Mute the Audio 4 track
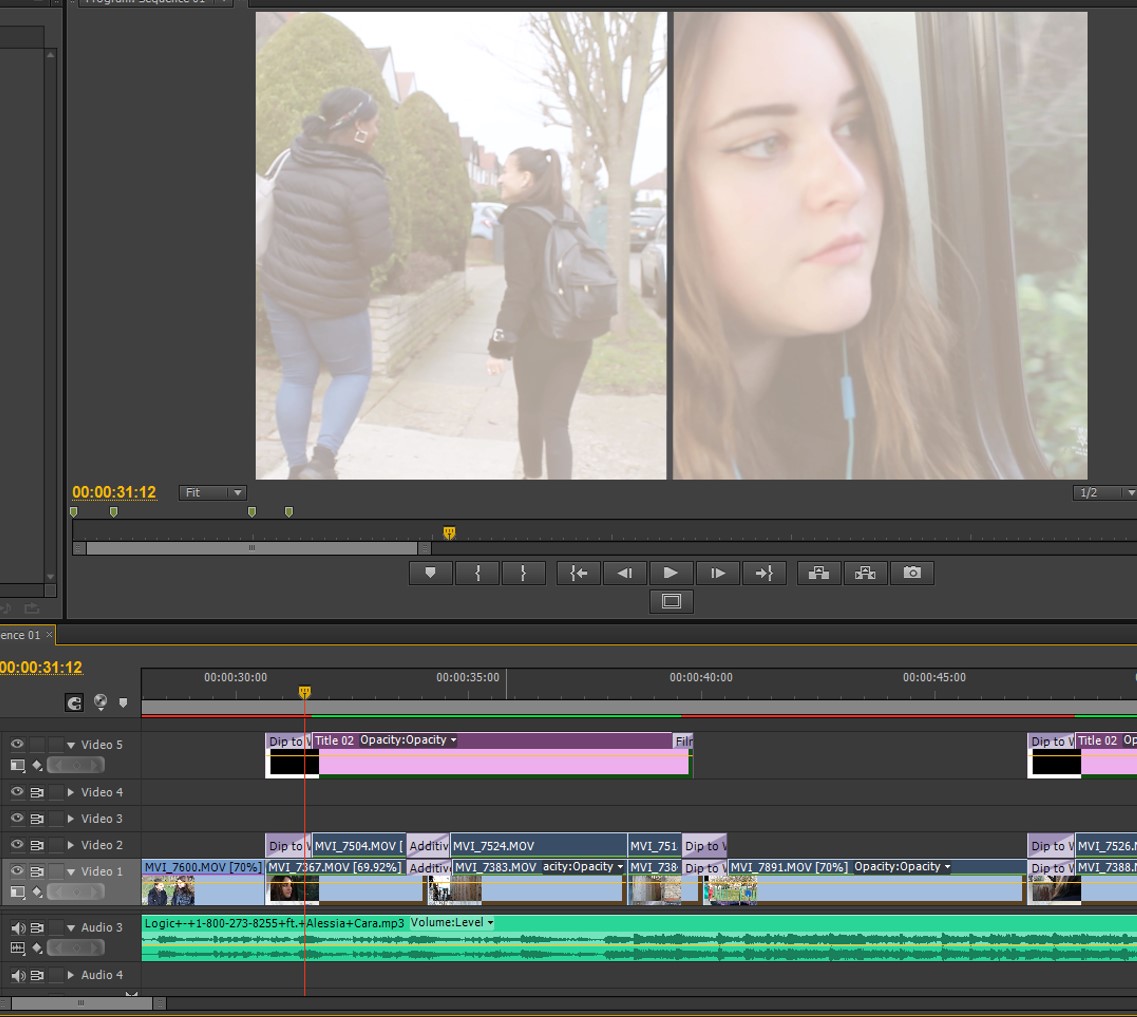The image size is (1137, 1017). click(x=17, y=975)
